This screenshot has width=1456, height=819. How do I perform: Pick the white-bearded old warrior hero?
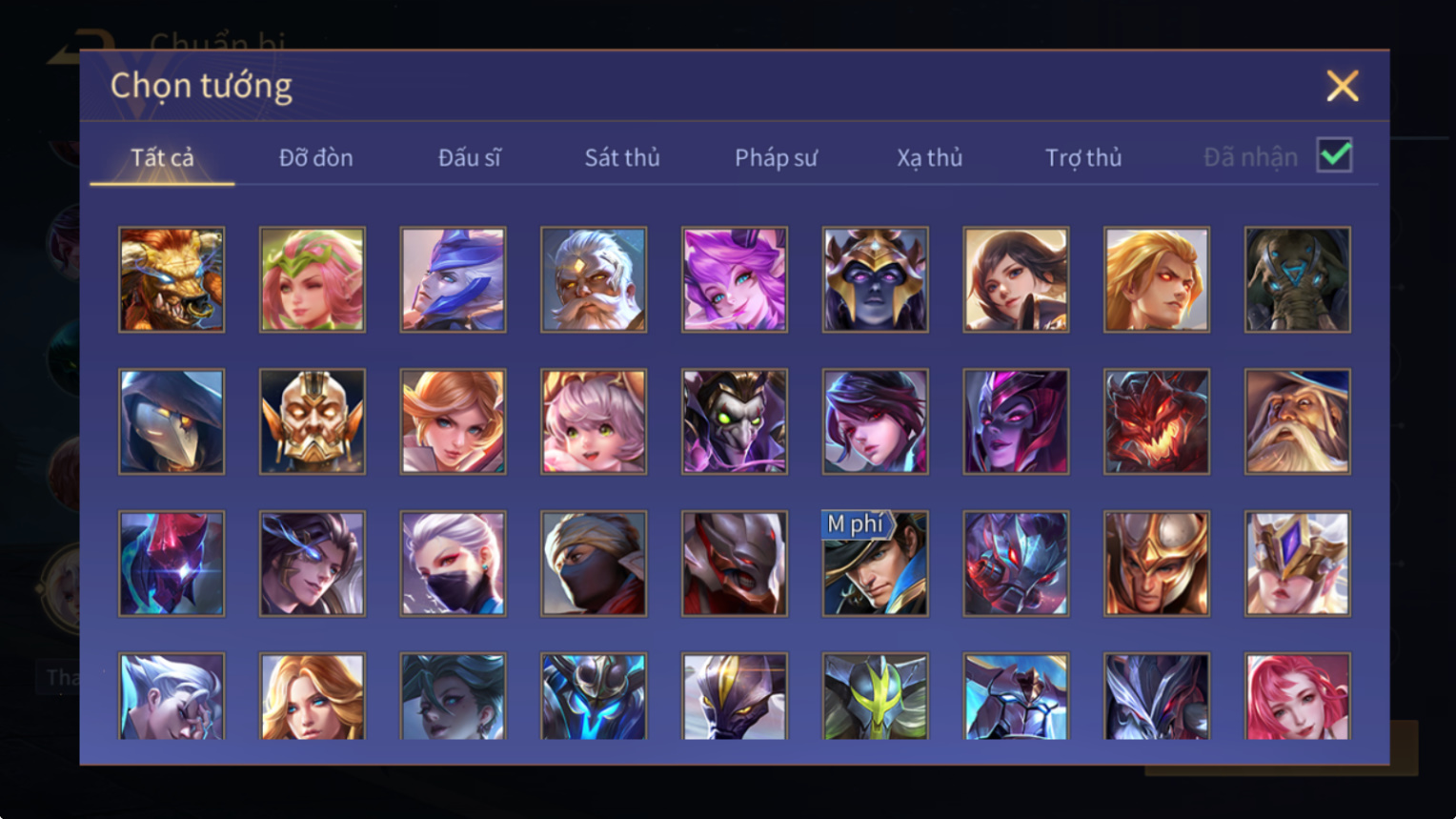pyautogui.click(x=594, y=279)
